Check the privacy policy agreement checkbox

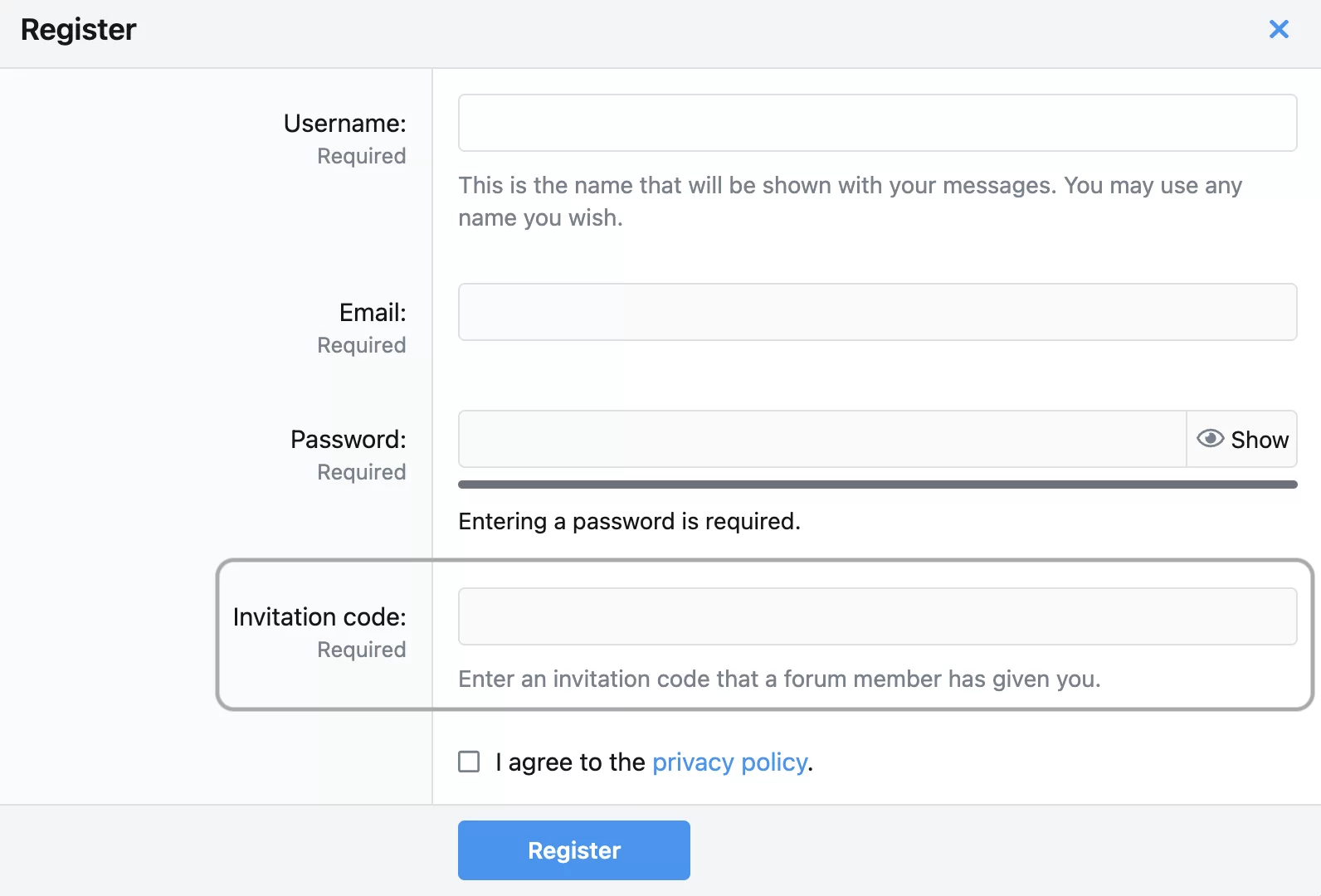point(469,761)
